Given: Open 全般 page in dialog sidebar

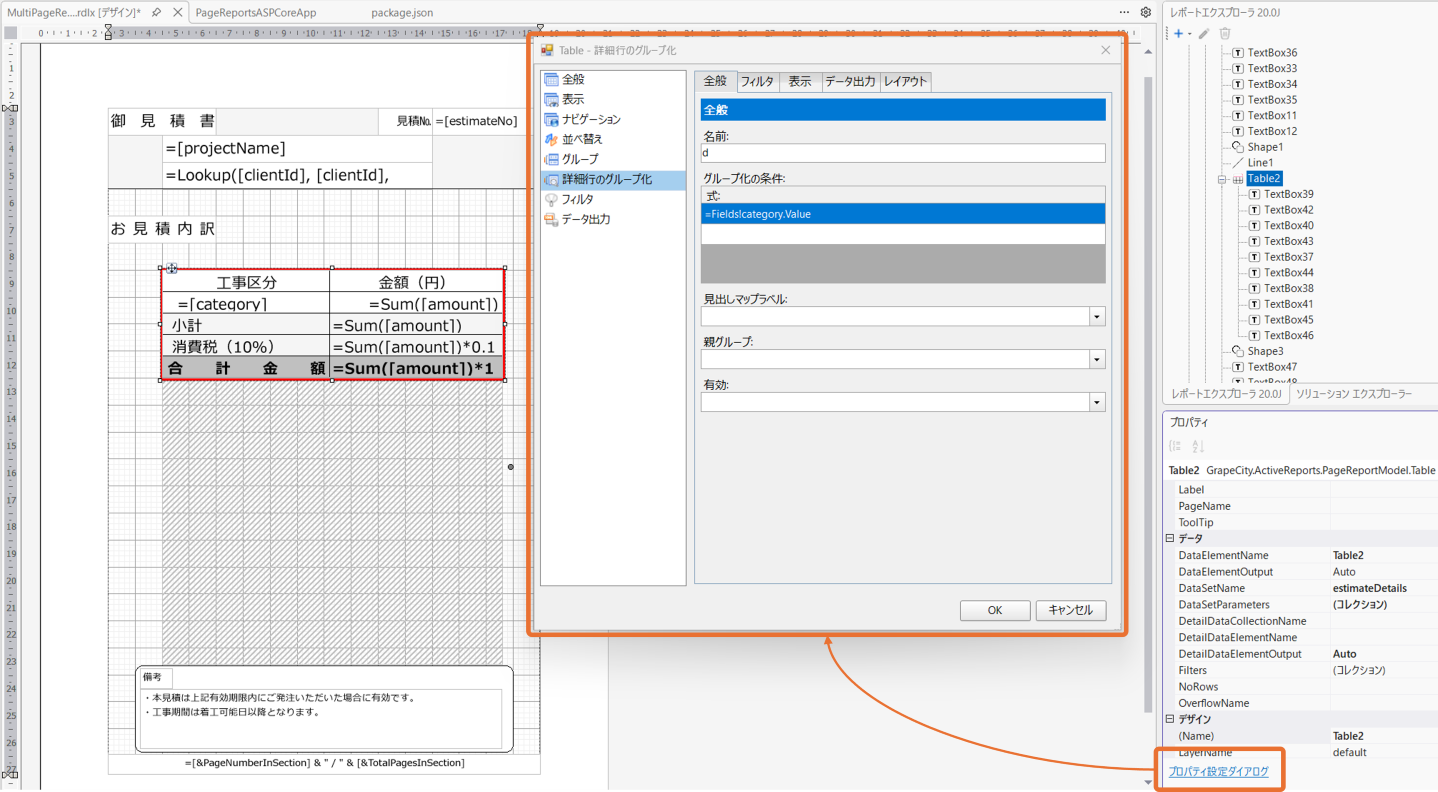Looking at the screenshot, I should [573, 79].
